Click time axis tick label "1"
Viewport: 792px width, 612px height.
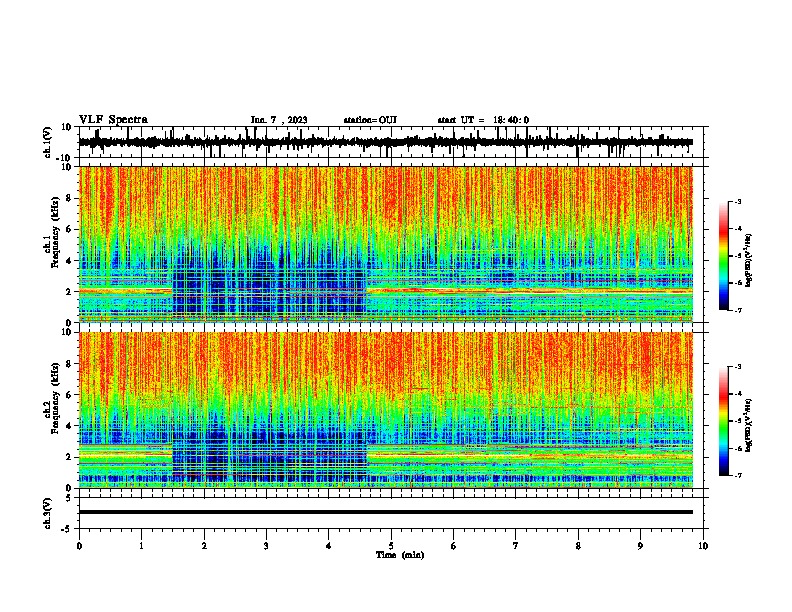coord(141,546)
